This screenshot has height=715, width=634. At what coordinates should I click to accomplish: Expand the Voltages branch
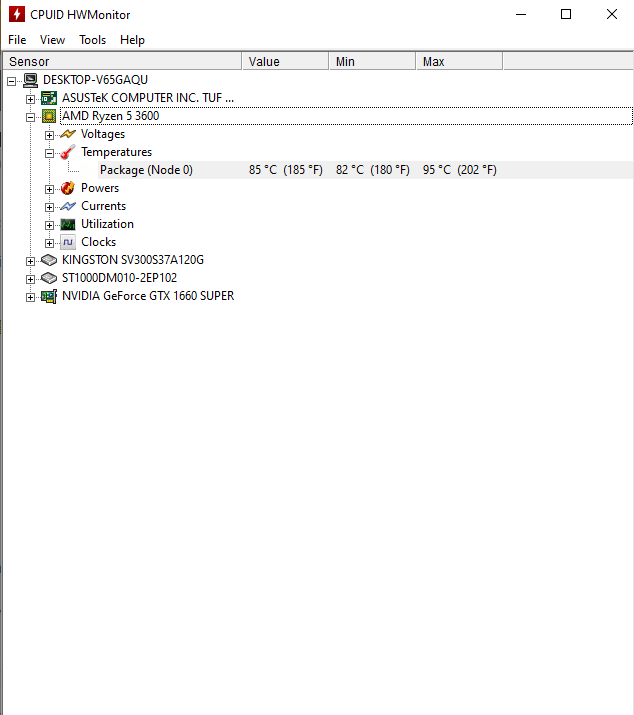[x=49, y=135]
